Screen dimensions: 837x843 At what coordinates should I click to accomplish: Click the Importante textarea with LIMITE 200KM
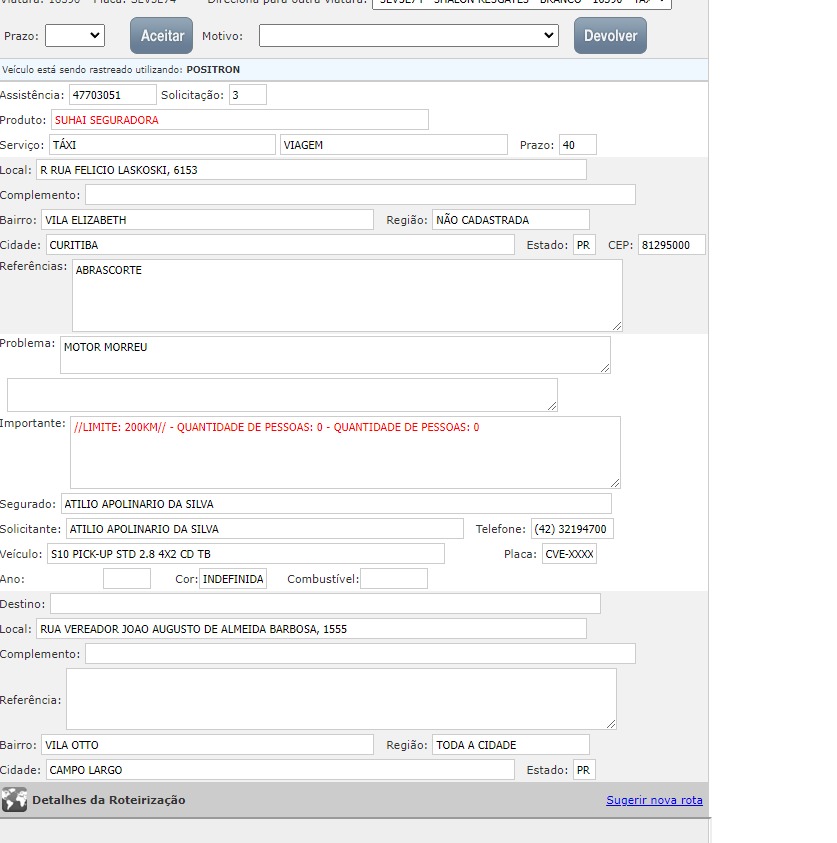tap(345, 453)
